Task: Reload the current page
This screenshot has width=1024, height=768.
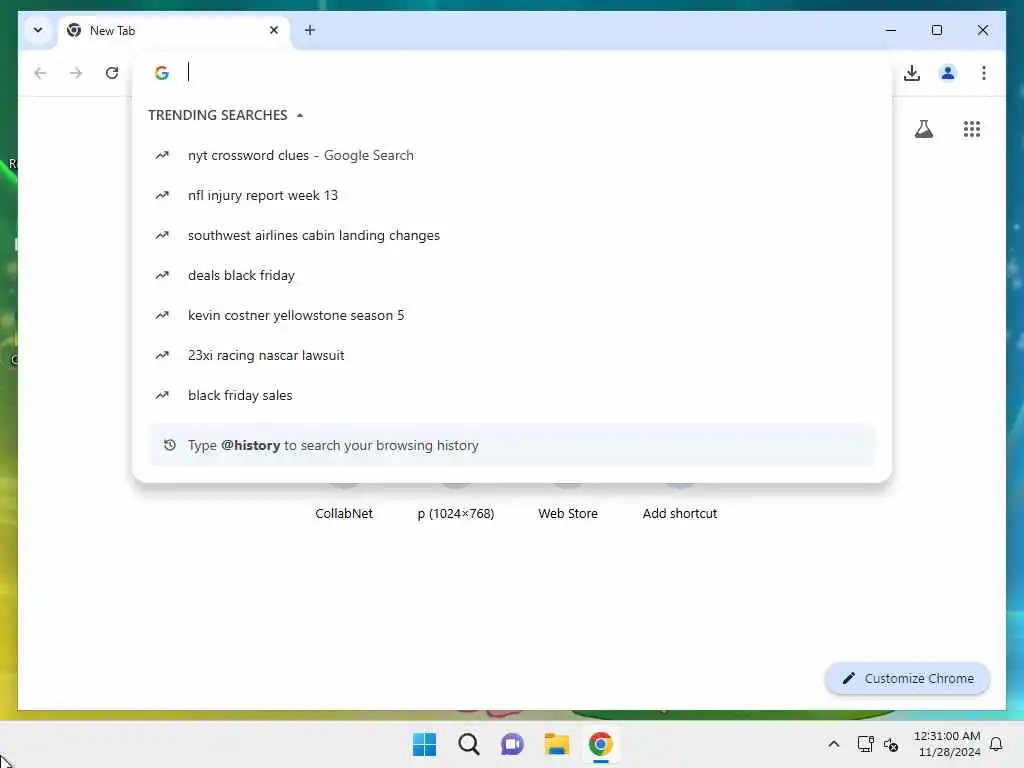Action: coord(112,73)
